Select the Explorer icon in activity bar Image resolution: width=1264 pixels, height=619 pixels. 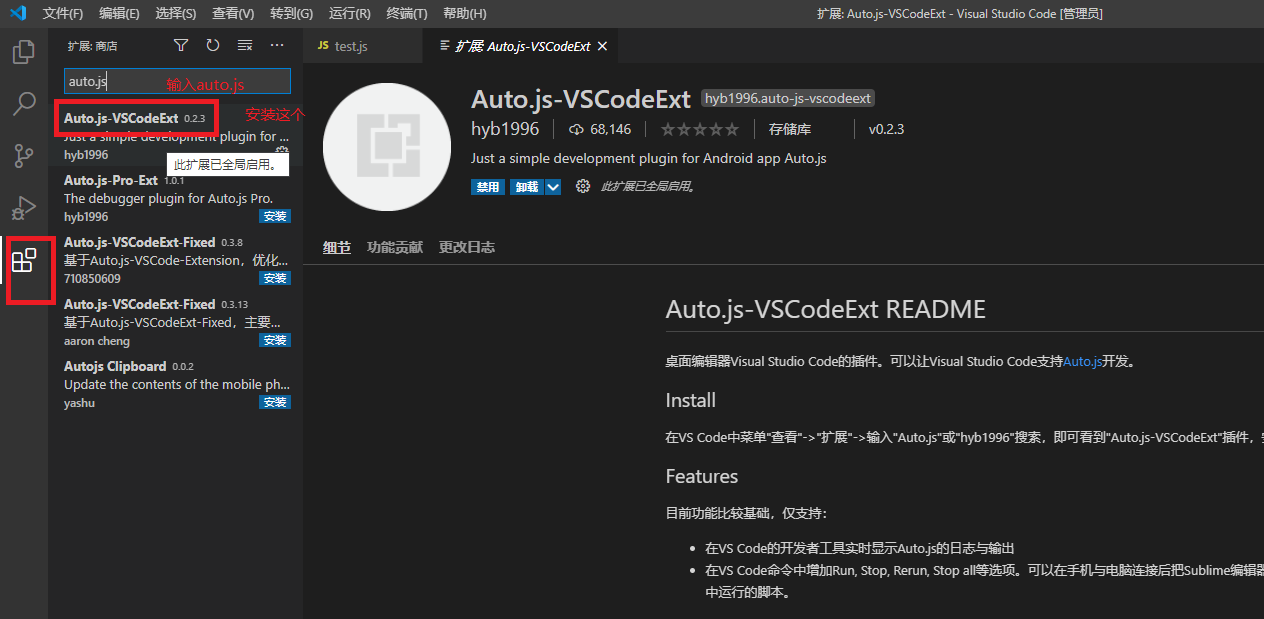24,52
